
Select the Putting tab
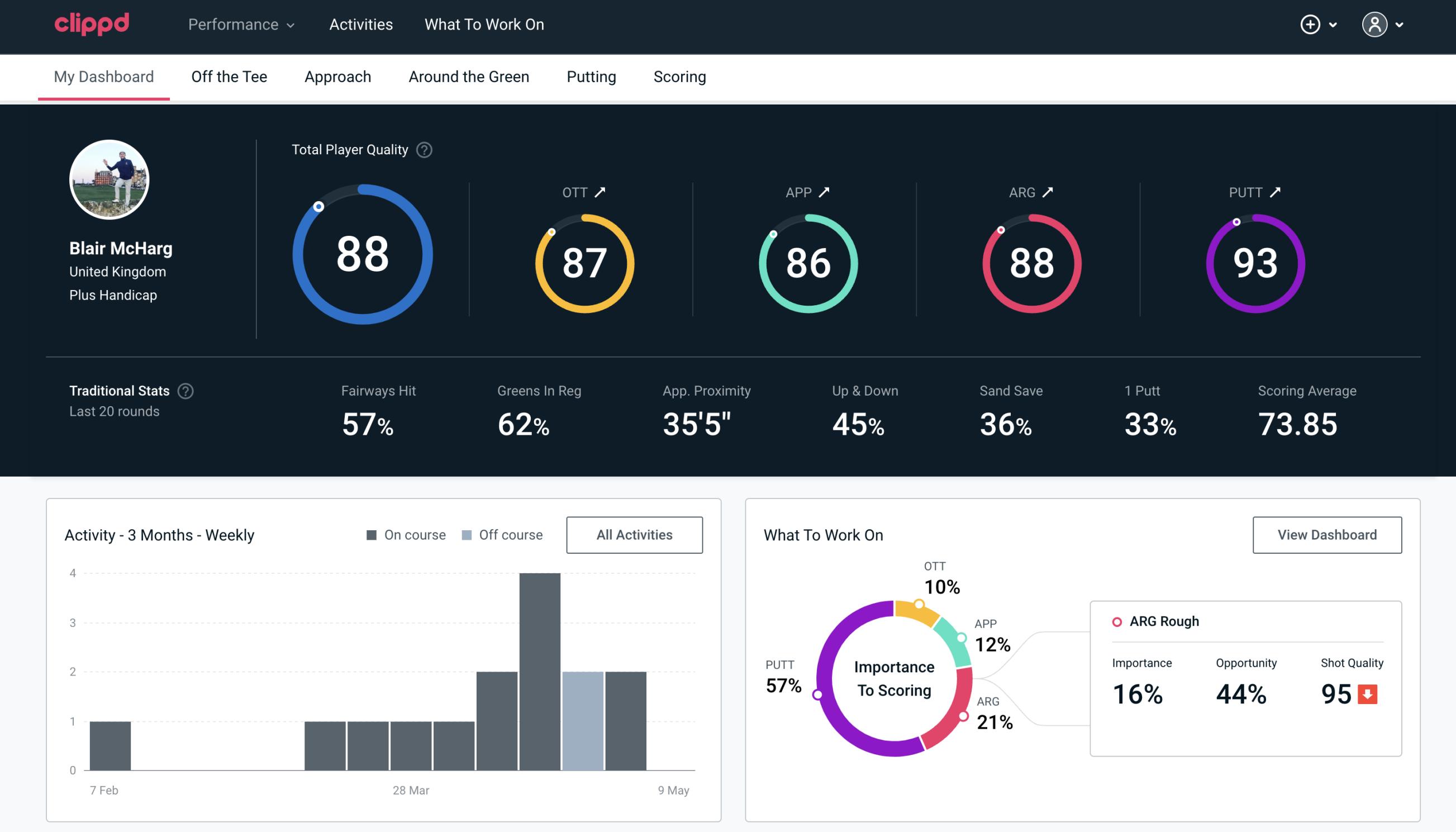pos(591,76)
